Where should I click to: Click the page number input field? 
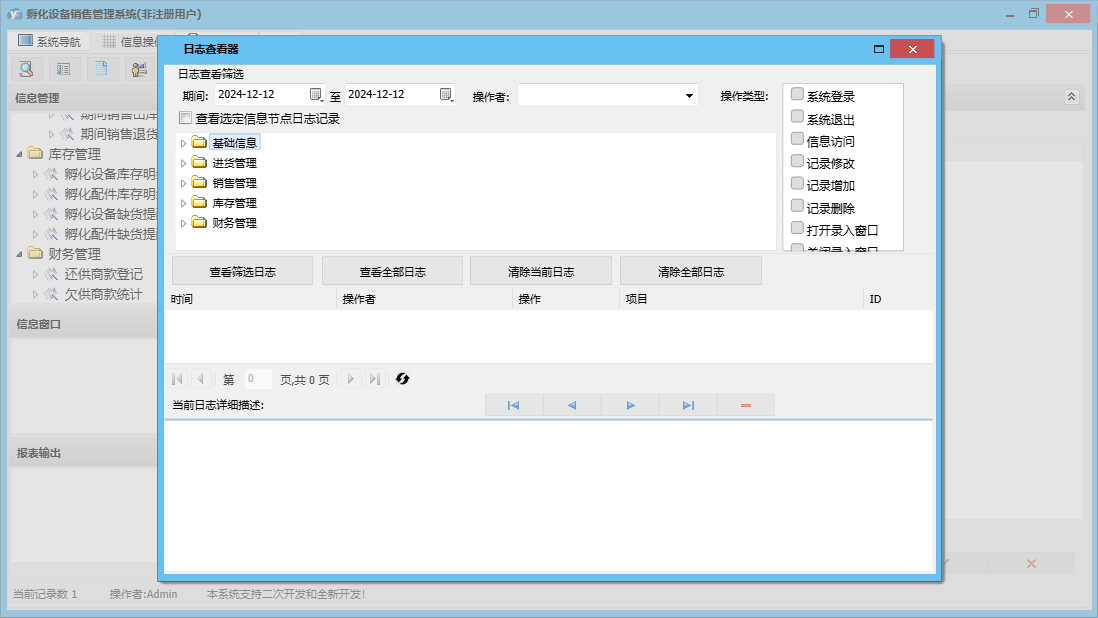(257, 379)
